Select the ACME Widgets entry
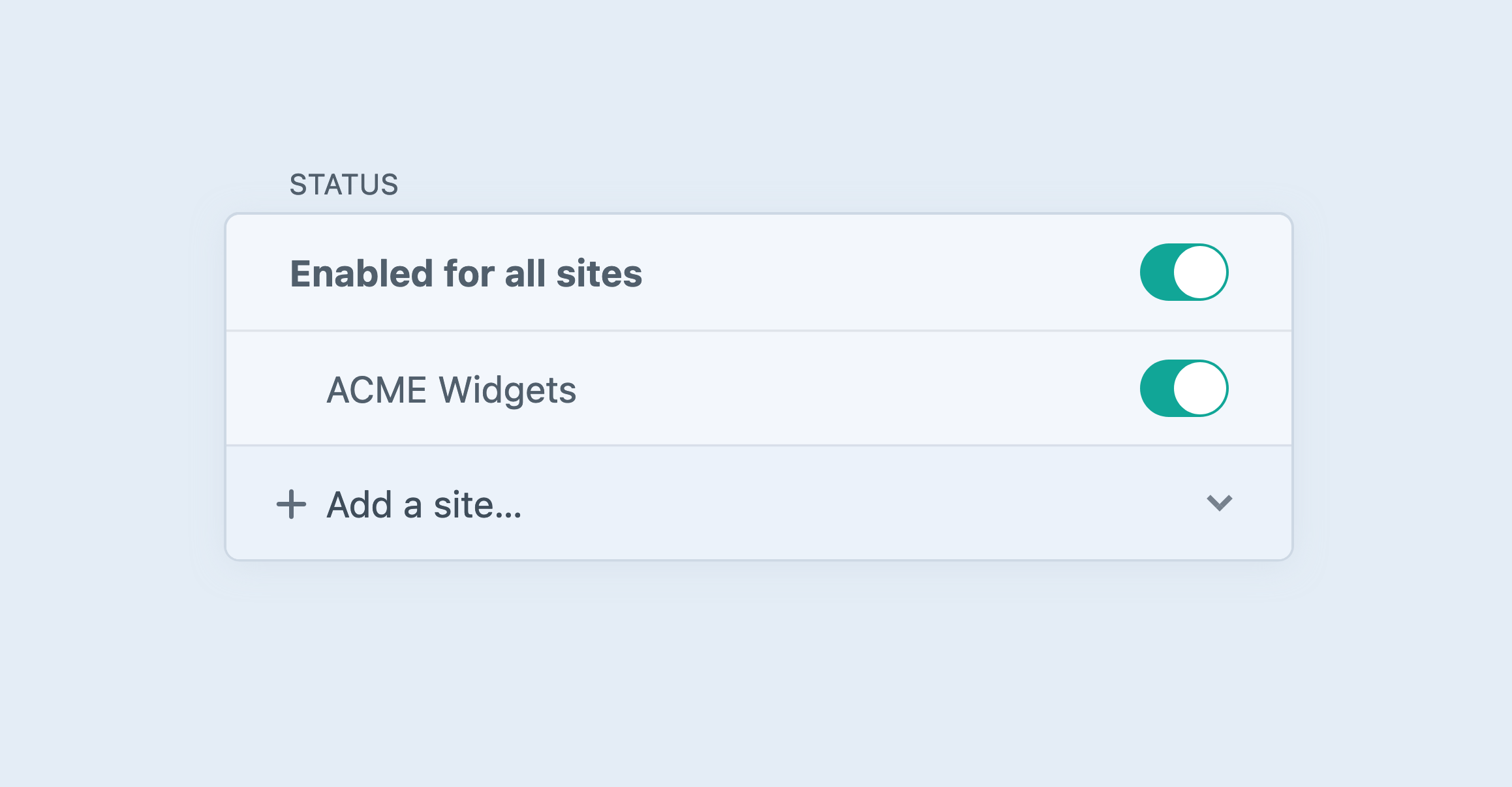The height and width of the screenshot is (787, 1512). pyautogui.click(x=452, y=389)
